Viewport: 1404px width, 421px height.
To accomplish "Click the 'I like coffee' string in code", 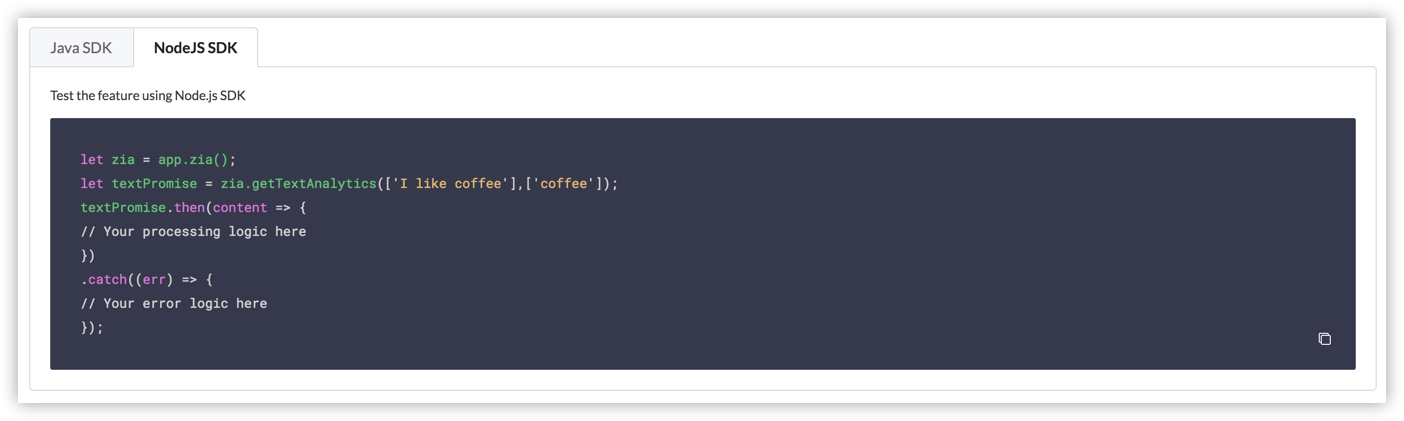I will click(x=446, y=184).
